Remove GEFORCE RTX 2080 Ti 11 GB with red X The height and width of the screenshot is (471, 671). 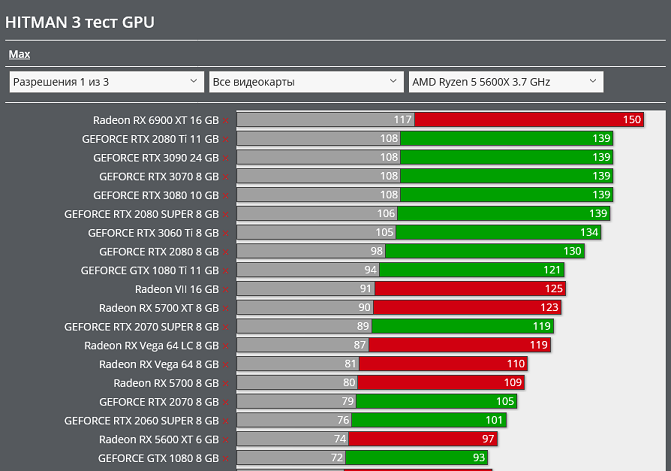pyautogui.click(x=226, y=139)
